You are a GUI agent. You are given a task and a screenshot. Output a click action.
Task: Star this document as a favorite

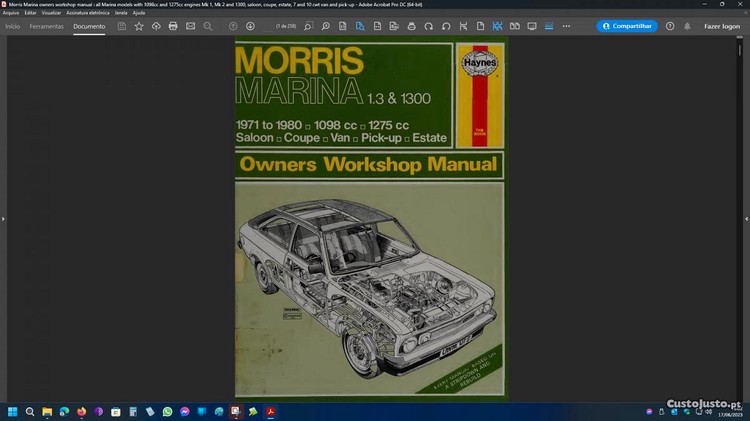click(139, 26)
